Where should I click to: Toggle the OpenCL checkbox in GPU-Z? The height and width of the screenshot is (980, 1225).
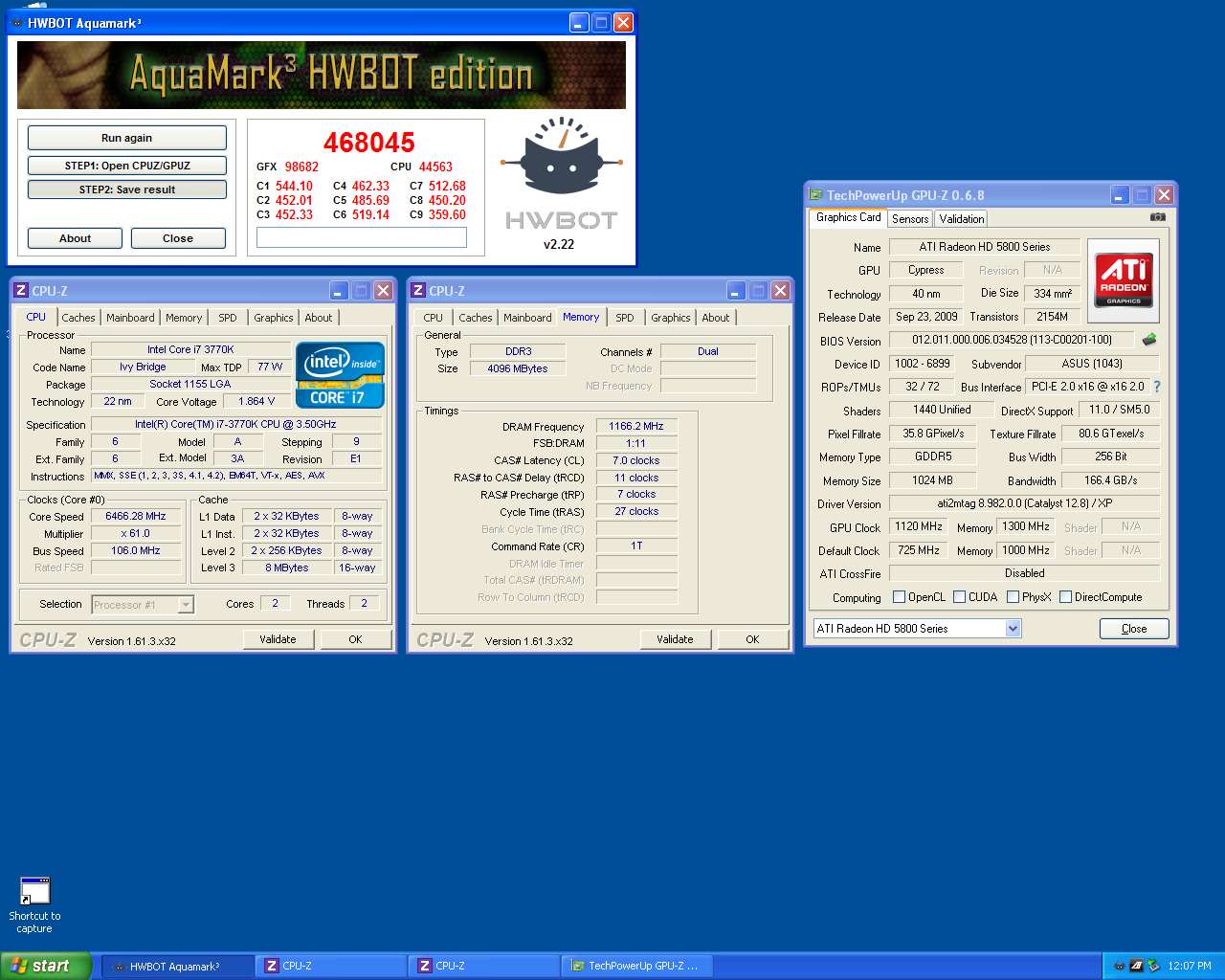pyautogui.click(x=899, y=597)
